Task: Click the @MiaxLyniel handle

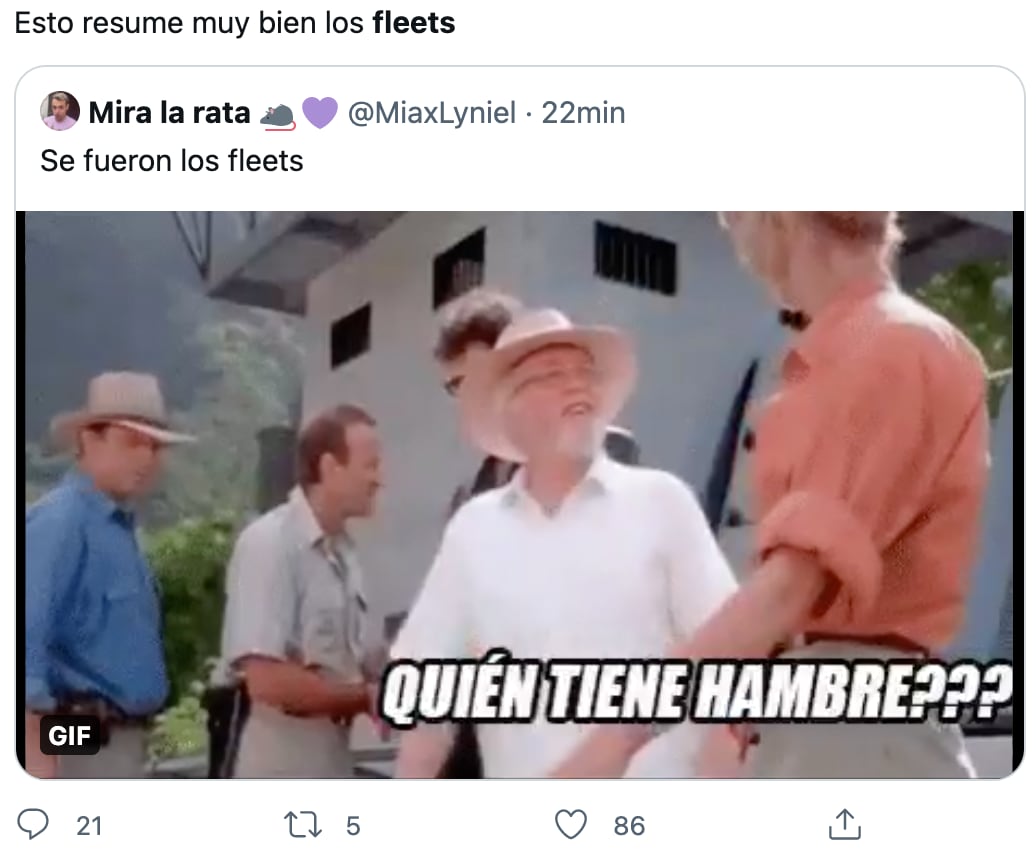Action: [431, 113]
